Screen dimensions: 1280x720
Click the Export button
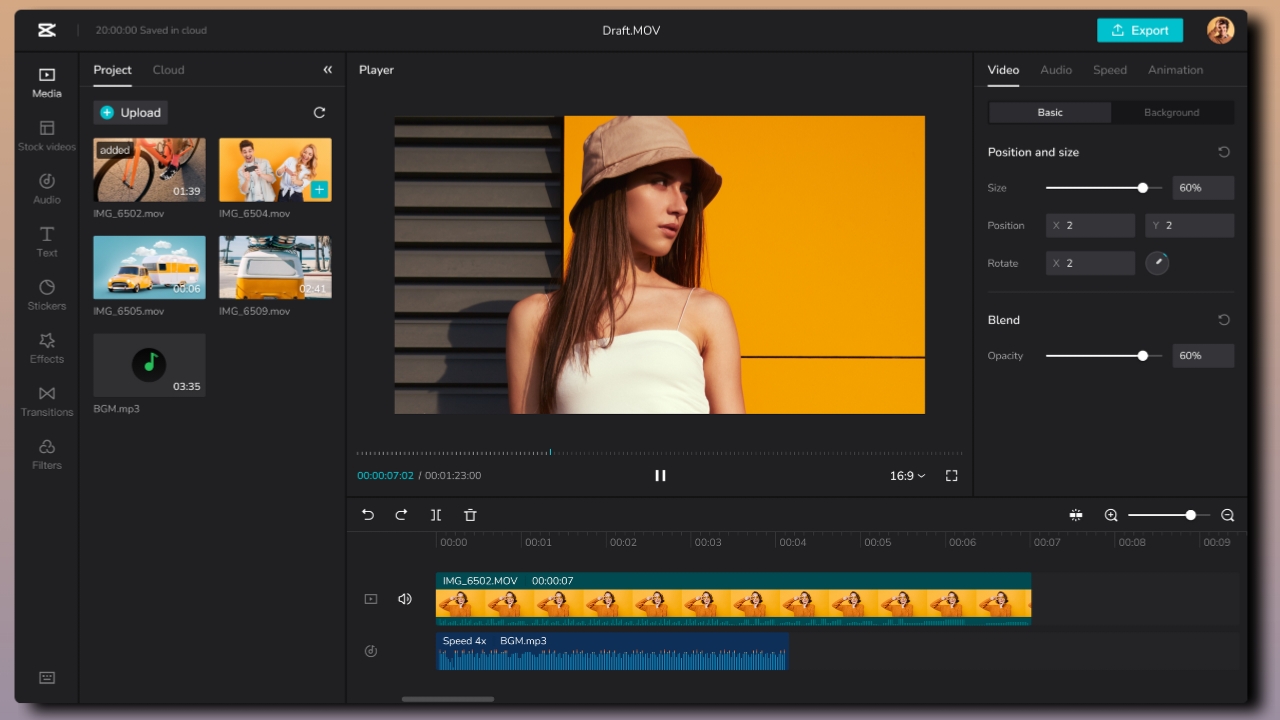(1140, 30)
